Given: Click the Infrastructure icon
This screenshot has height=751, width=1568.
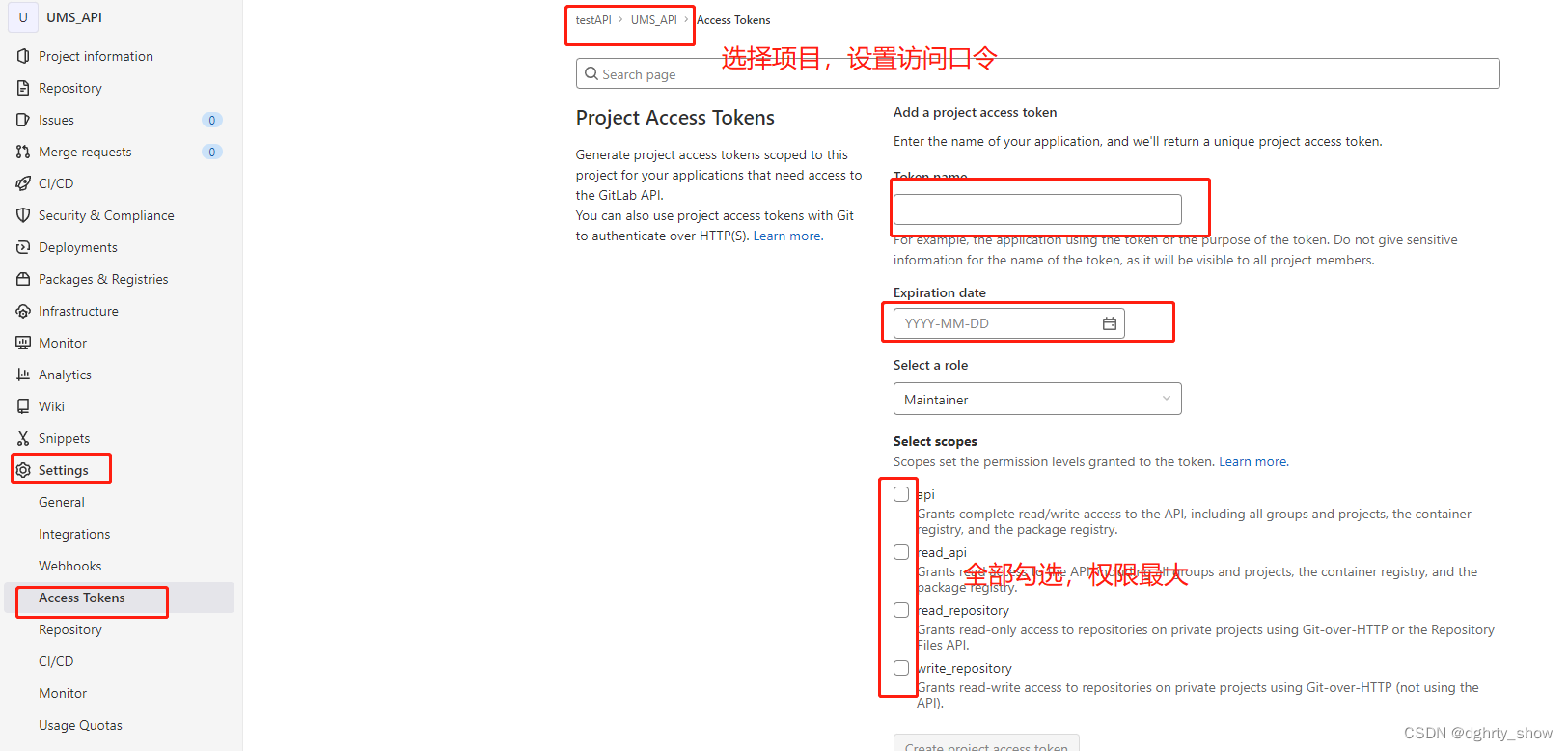Looking at the screenshot, I should pyautogui.click(x=23, y=311).
